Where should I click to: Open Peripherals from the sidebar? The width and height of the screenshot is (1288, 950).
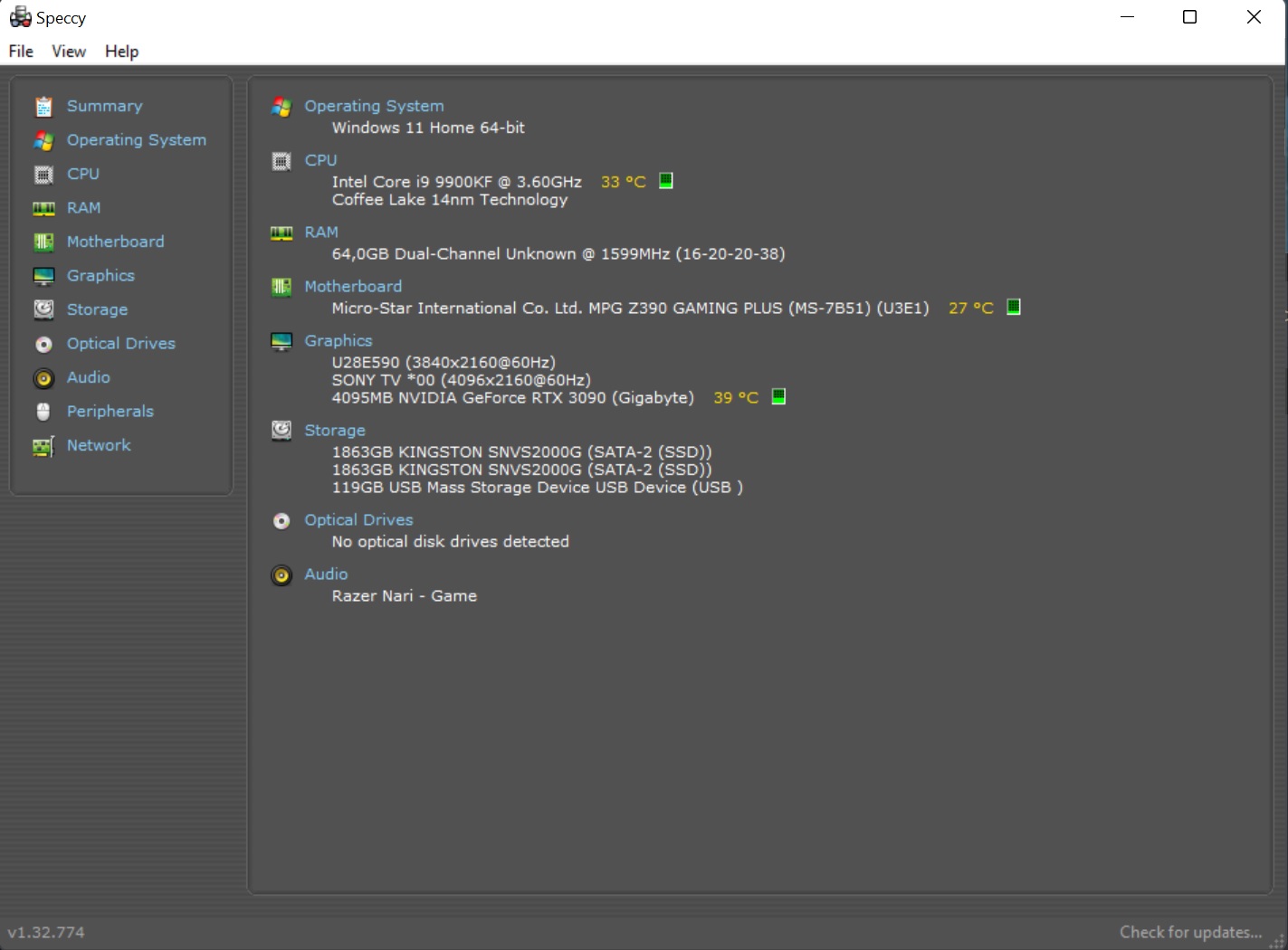(110, 412)
